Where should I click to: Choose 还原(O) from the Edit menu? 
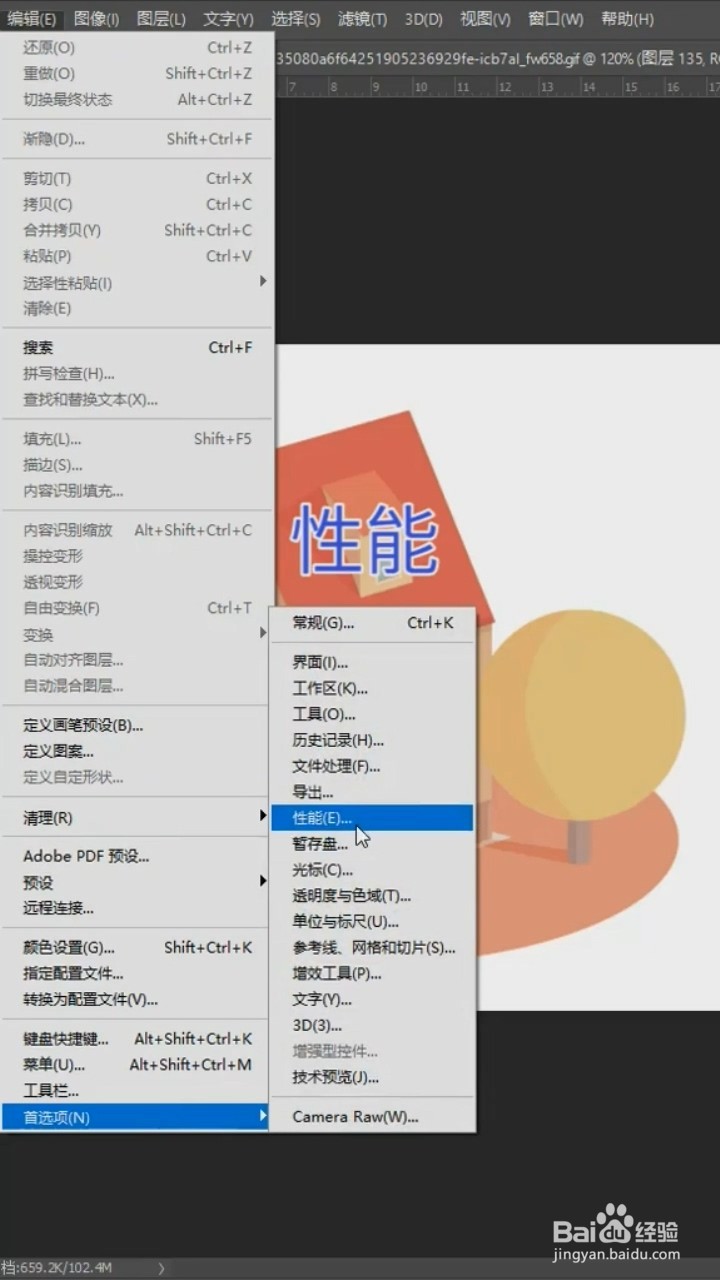tap(137, 48)
